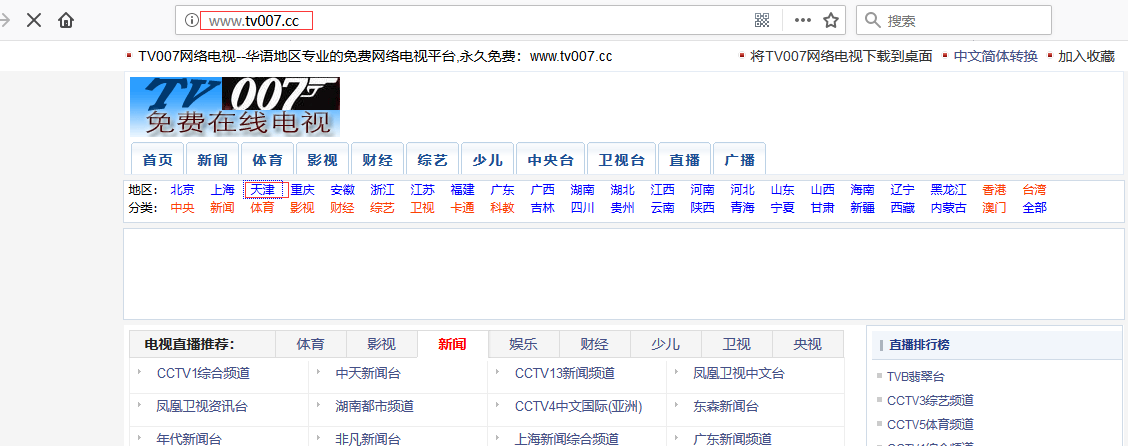Click the 中文简体转换 link
Image resolution: width=1128 pixels, height=446 pixels.
[995, 56]
